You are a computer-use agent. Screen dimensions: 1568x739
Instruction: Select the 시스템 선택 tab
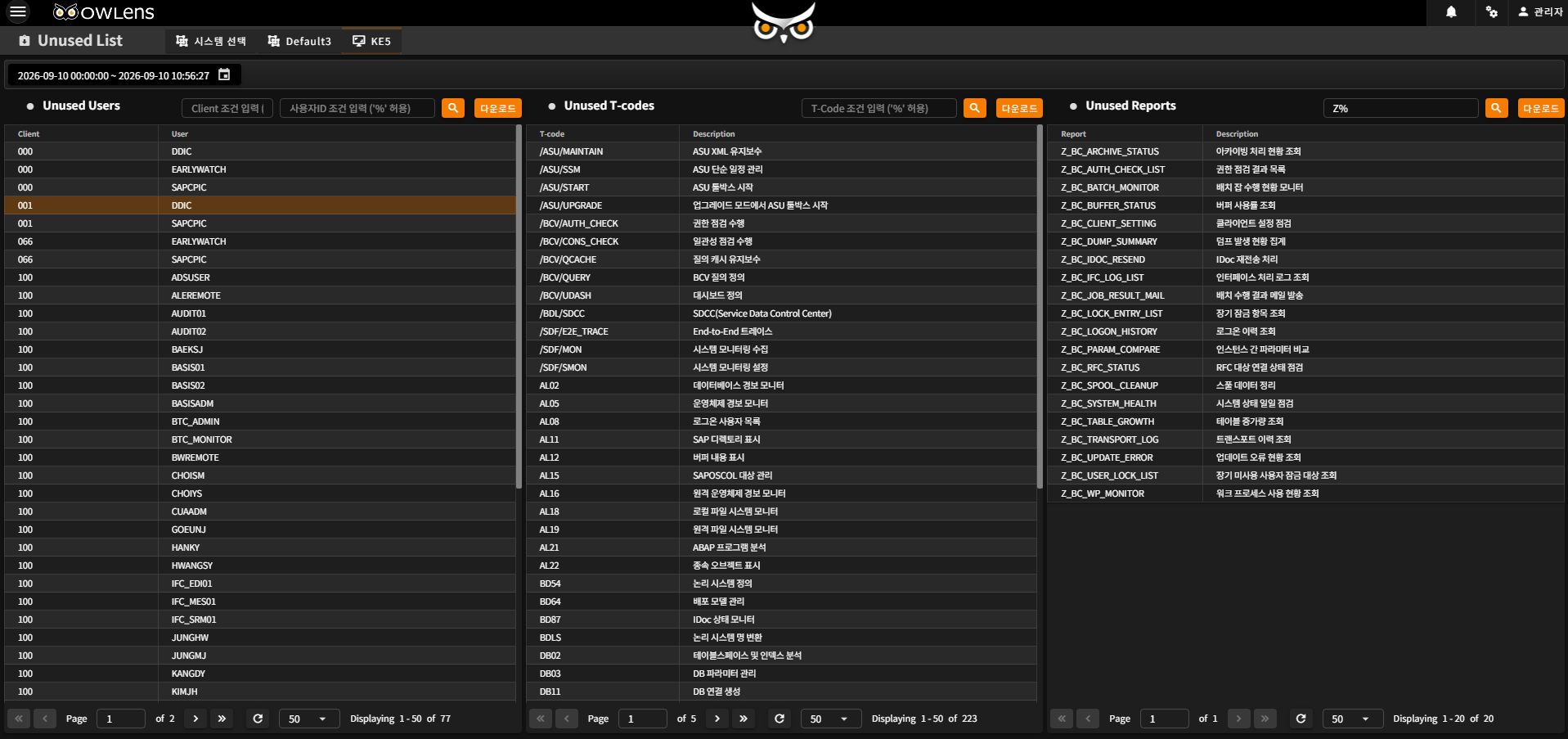(211, 41)
